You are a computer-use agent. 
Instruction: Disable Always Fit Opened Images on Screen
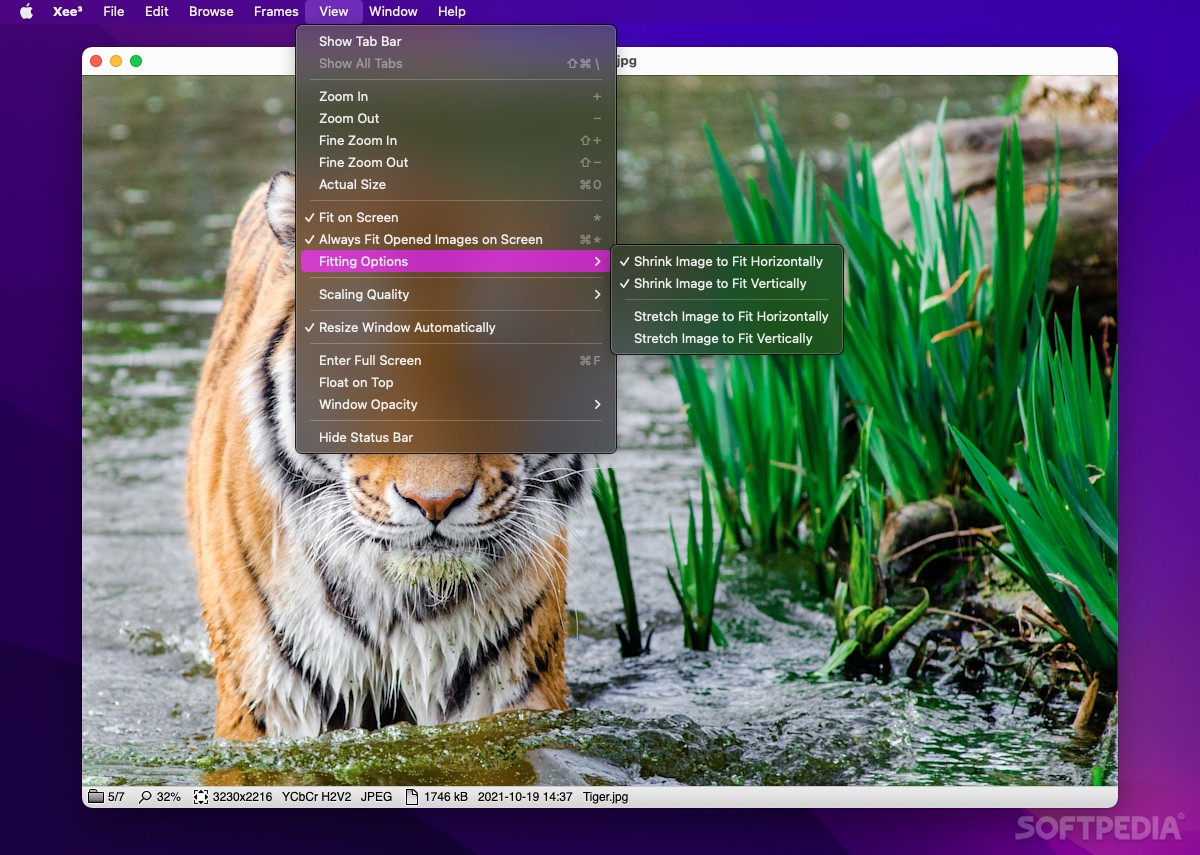pos(430,239)
